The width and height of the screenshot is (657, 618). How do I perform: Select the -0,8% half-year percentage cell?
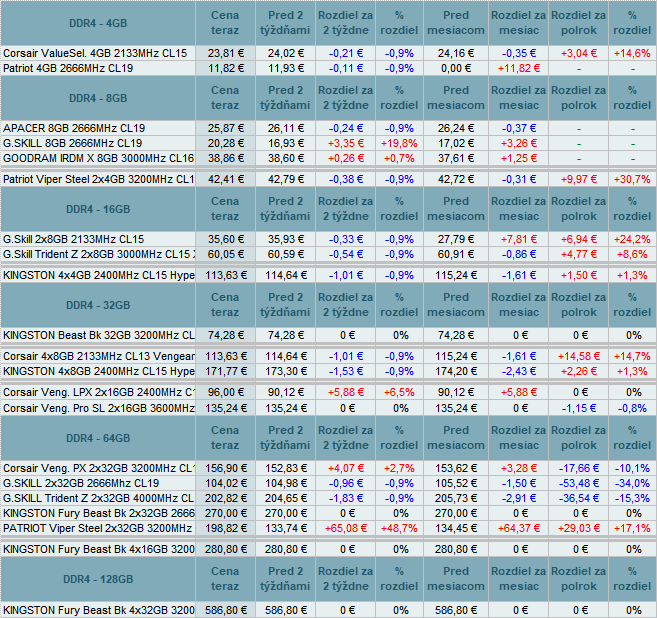[x=632, y=408]
